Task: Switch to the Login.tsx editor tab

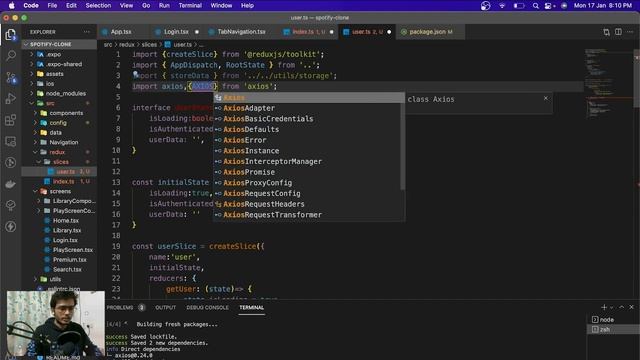Action: (176, 32)
